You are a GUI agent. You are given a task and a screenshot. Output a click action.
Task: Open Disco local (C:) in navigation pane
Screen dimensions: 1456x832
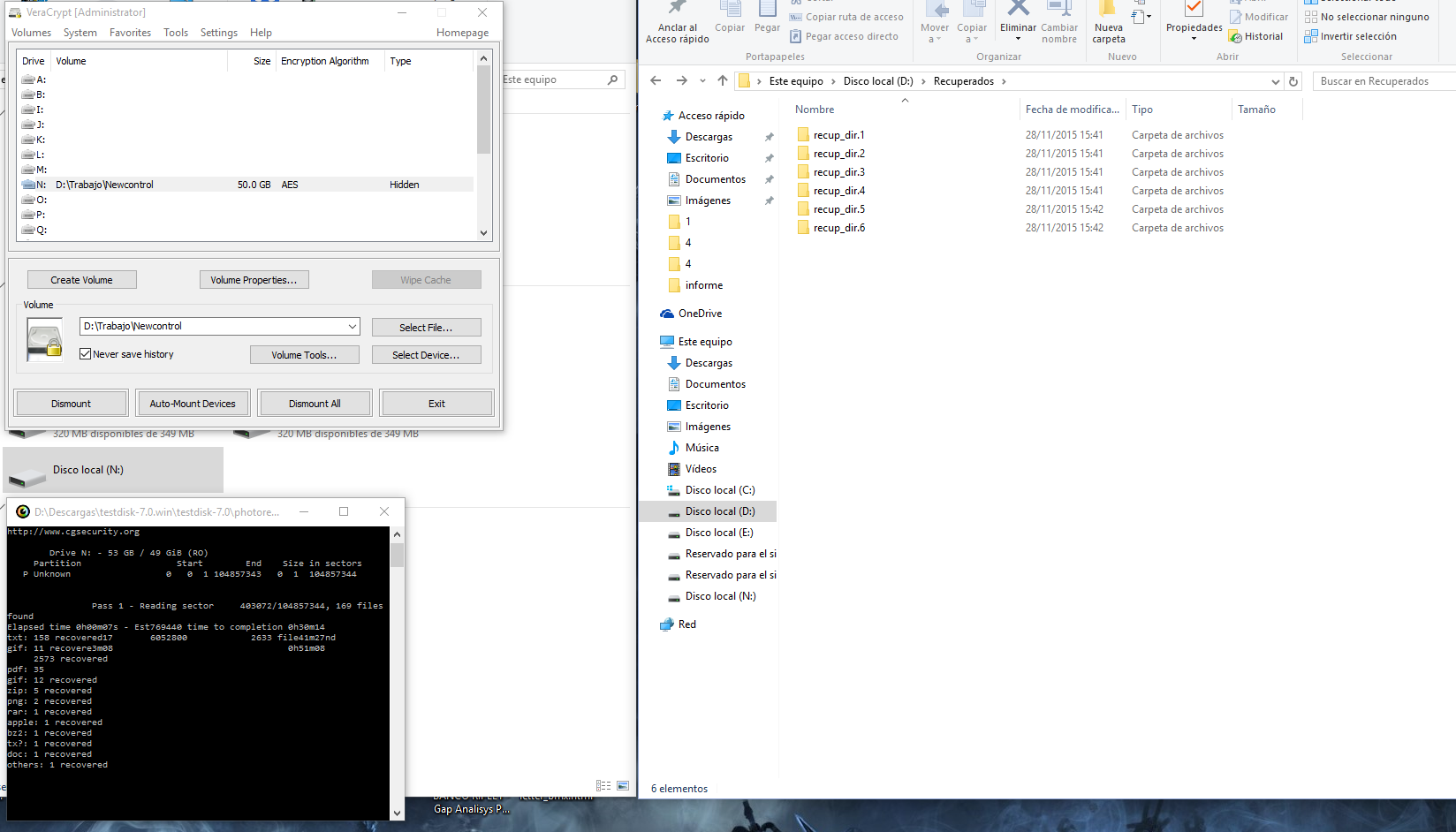(x=711, y=490)
